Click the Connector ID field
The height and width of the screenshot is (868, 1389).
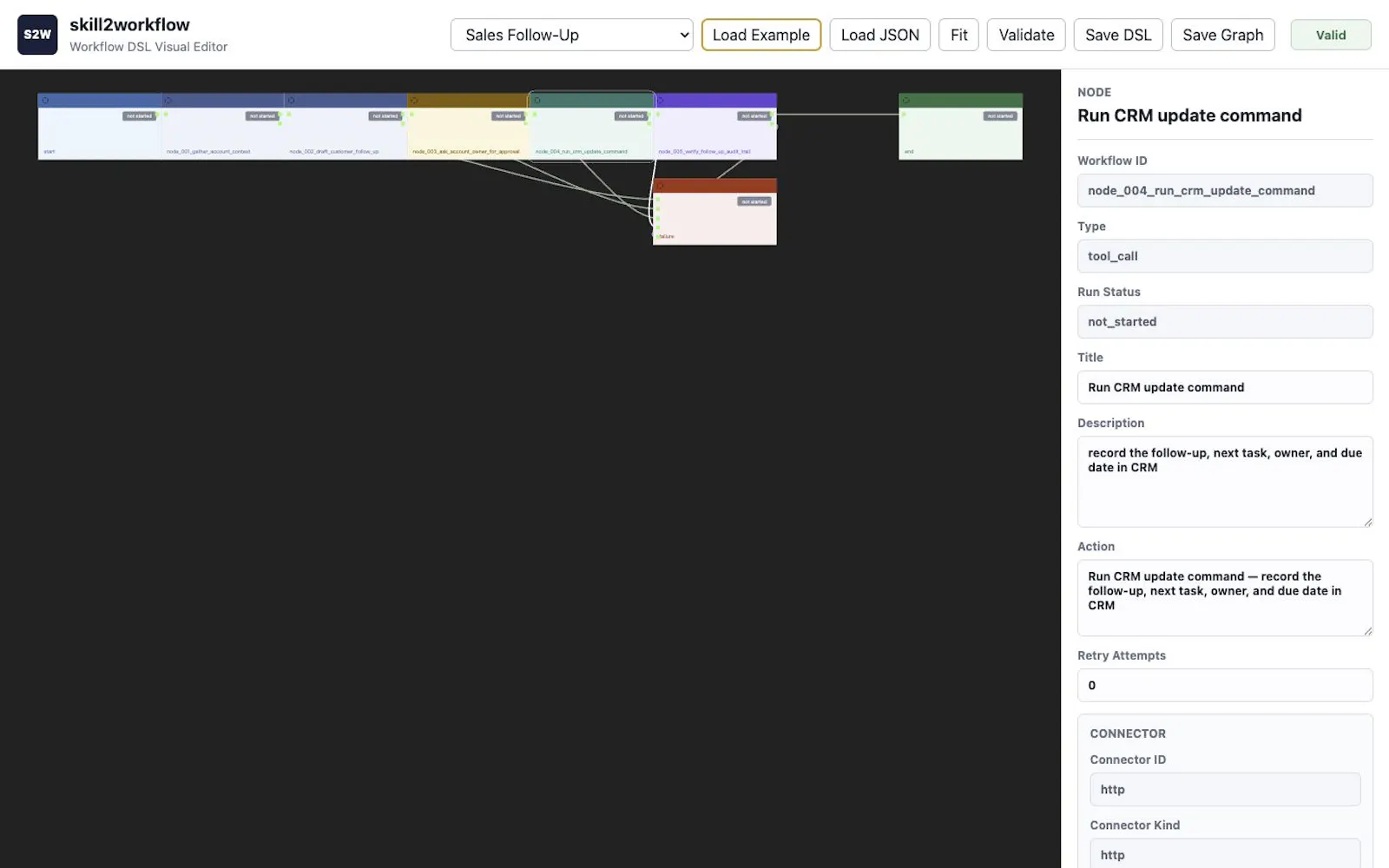point(1225,789)
